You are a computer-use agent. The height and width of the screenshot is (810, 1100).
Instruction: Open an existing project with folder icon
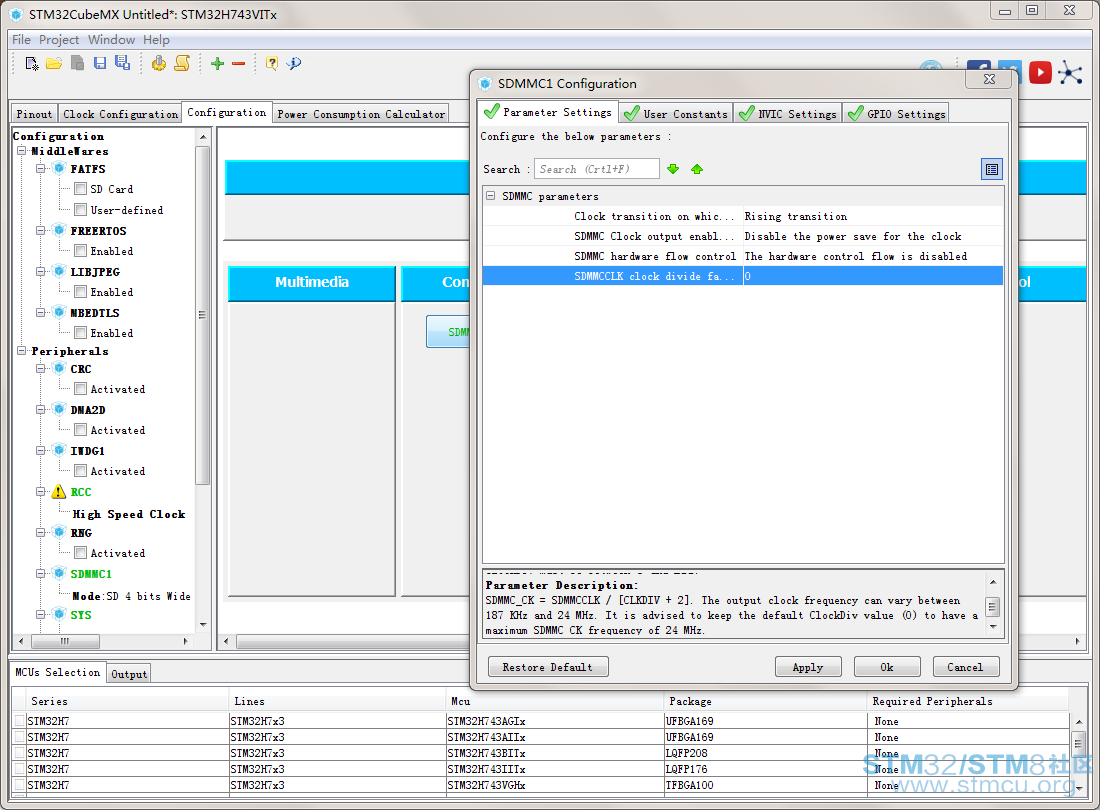point(54,63)
